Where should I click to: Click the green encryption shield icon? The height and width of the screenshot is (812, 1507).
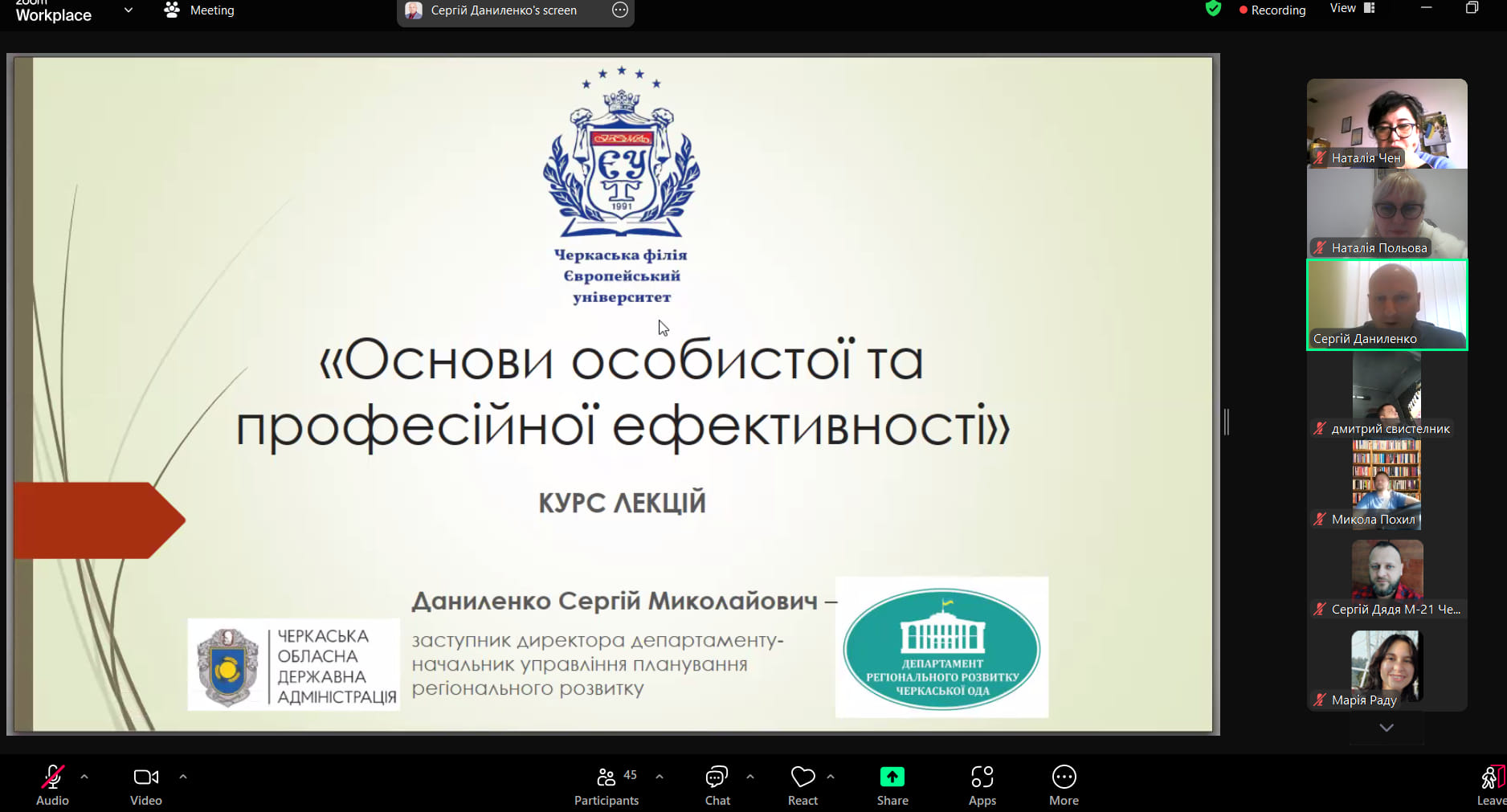coord(1213,9)
